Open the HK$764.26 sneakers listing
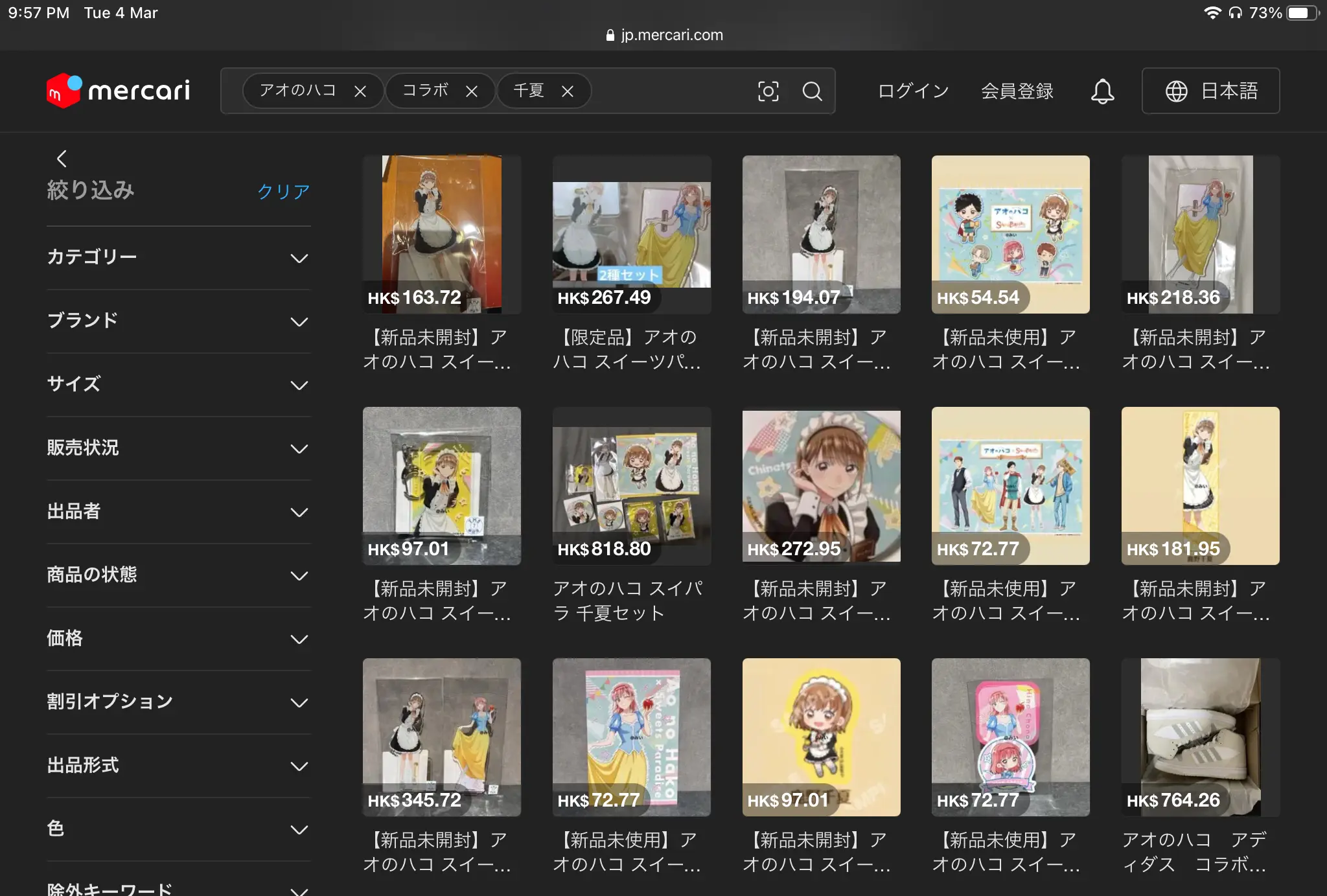 click(1201, 737)
